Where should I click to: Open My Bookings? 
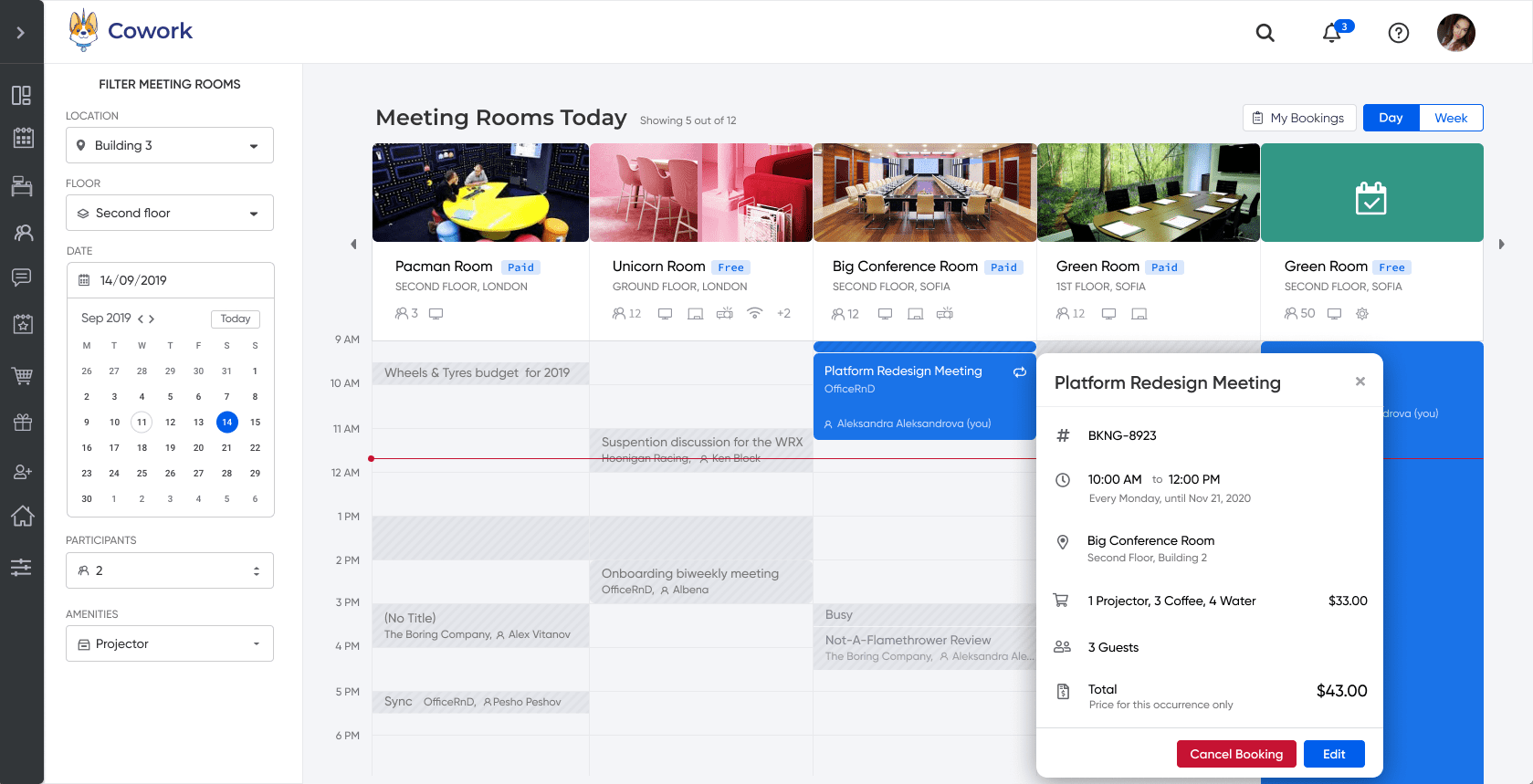1297,118
